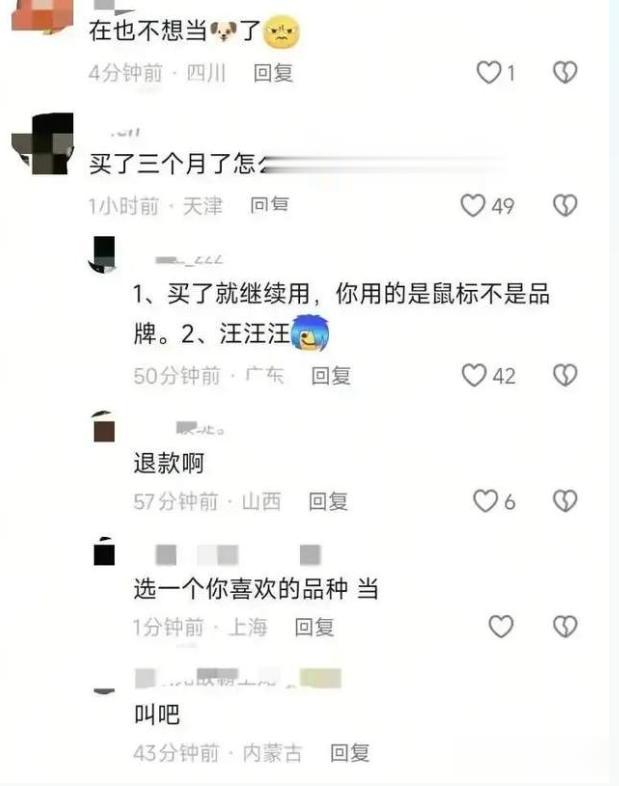Screen dimensions: 619x786
Task: Reply to the Sichuan comment from 4分钟前
Action: 273,73
